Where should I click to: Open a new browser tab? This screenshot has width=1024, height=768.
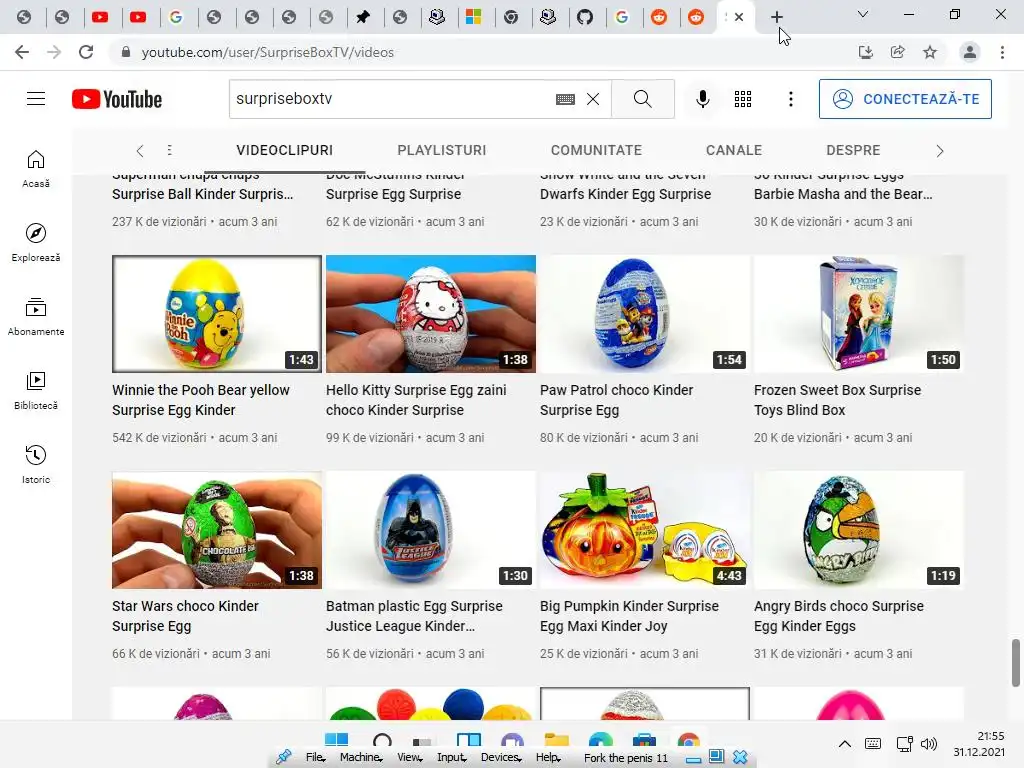pos(776,17)
